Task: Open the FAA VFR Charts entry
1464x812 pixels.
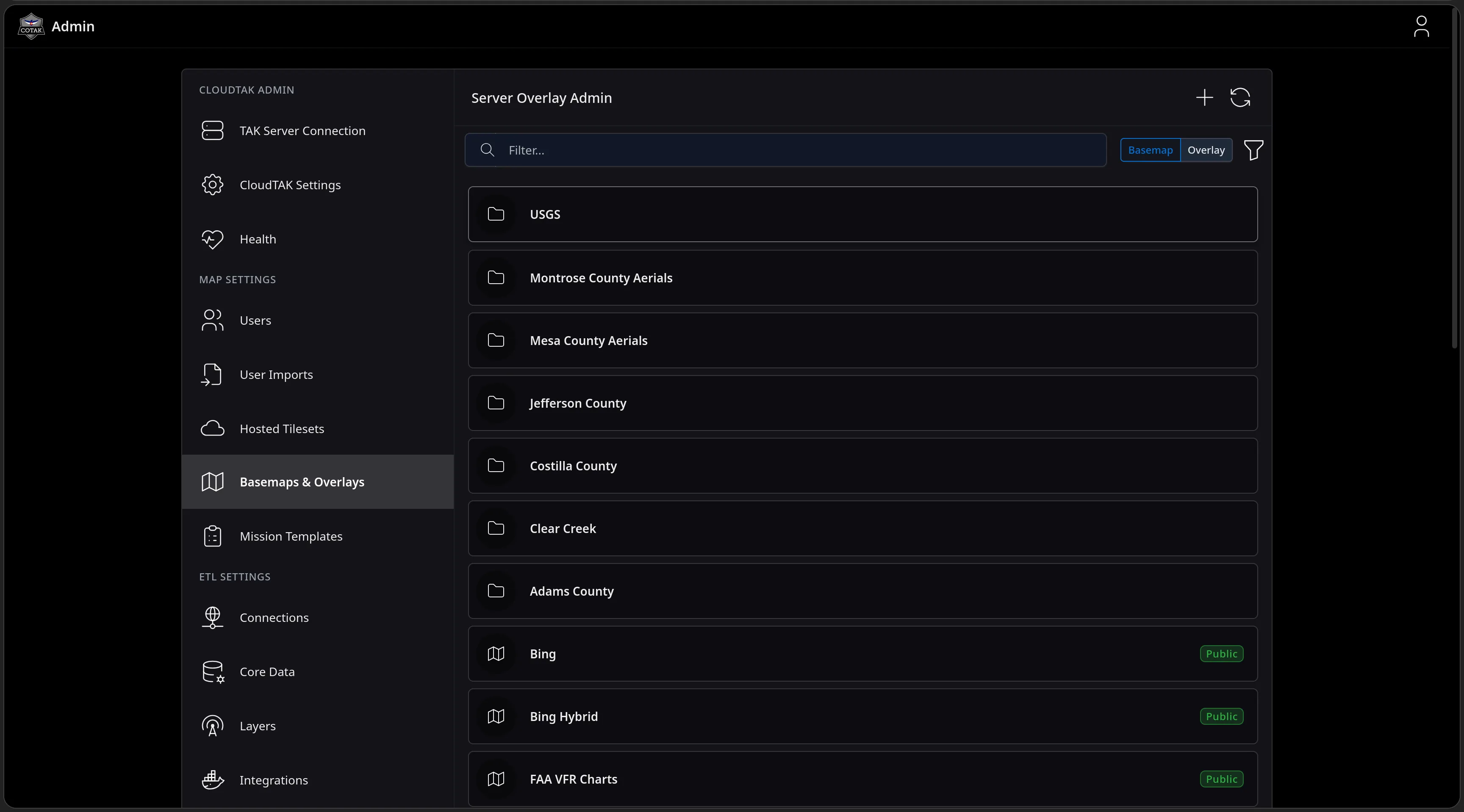Action: click(x=863, y=779)
